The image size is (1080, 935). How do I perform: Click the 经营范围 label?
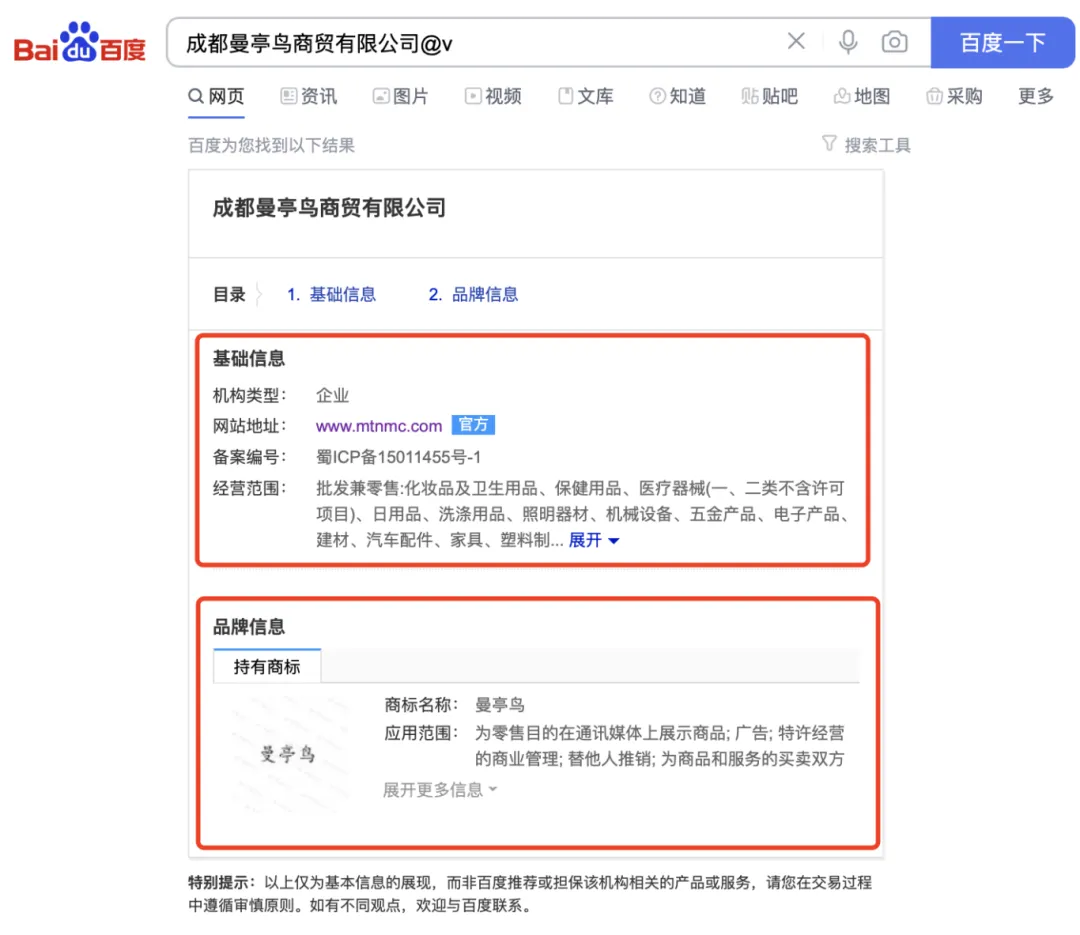pyautogui.click(x=249, y=489)
